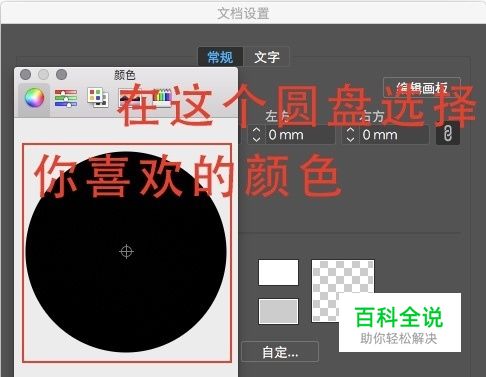Image resolution: width=486 pixels, height=377 pixels.
Task: Adjust the left bleed stepper arrows
Action: coord(256,135)
